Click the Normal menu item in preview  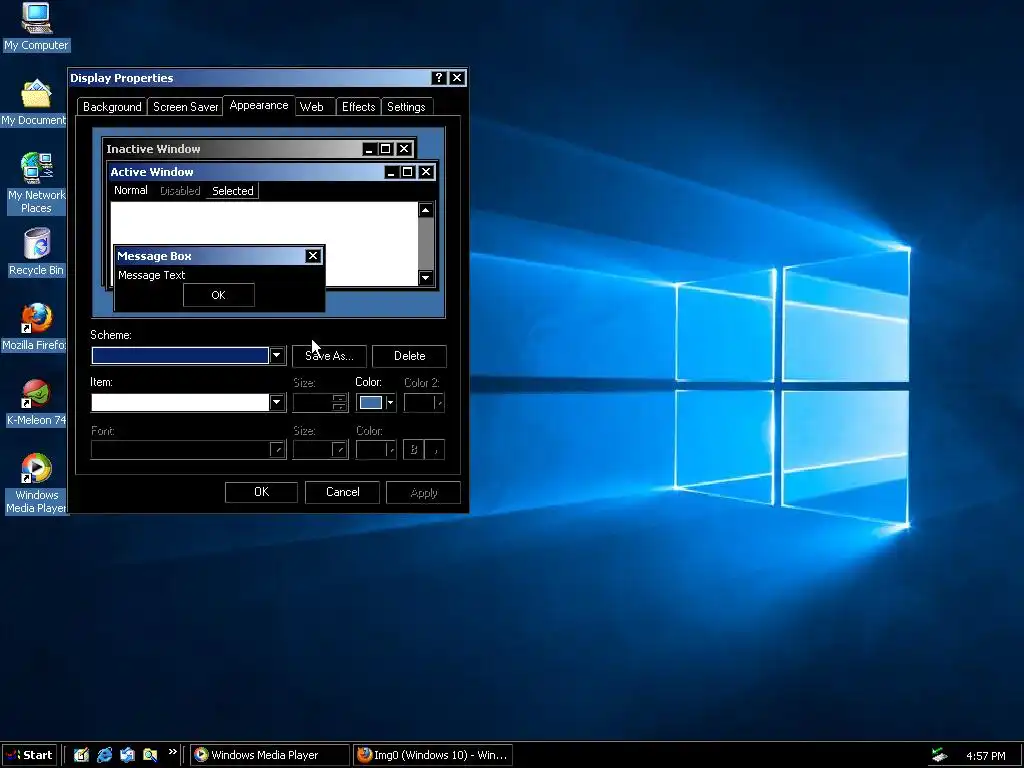pos(131,190)
